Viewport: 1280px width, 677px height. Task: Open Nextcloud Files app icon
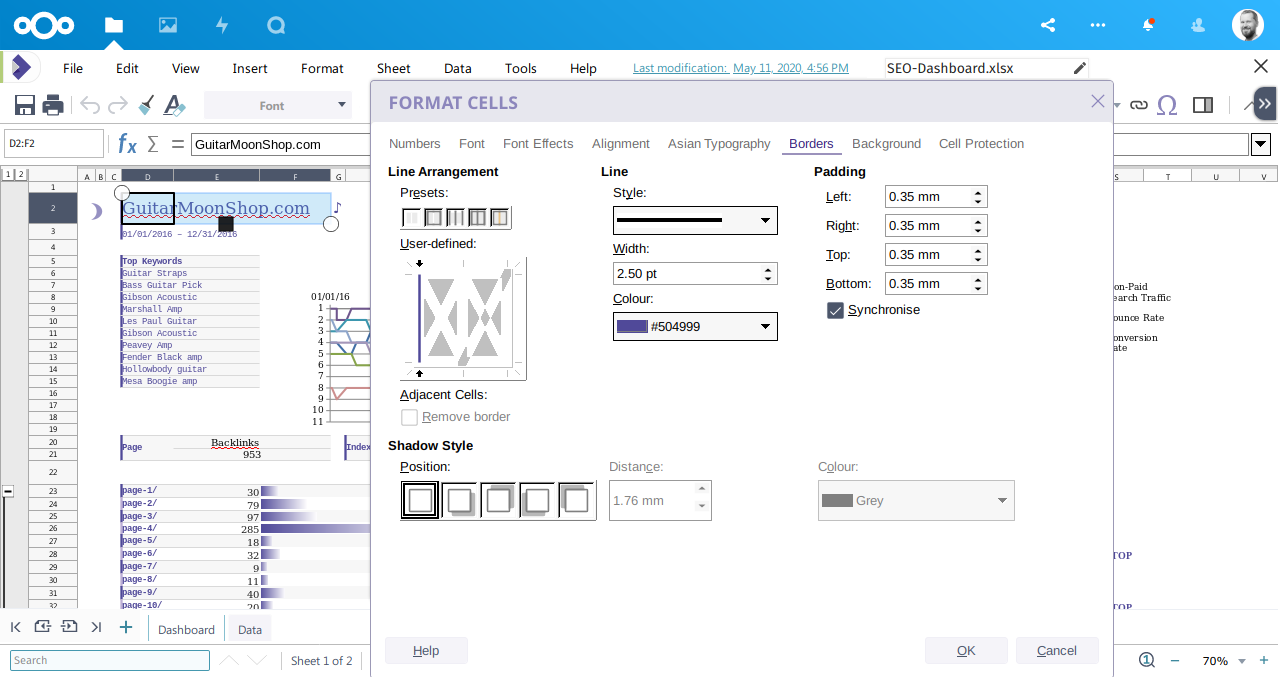[114, 25]
